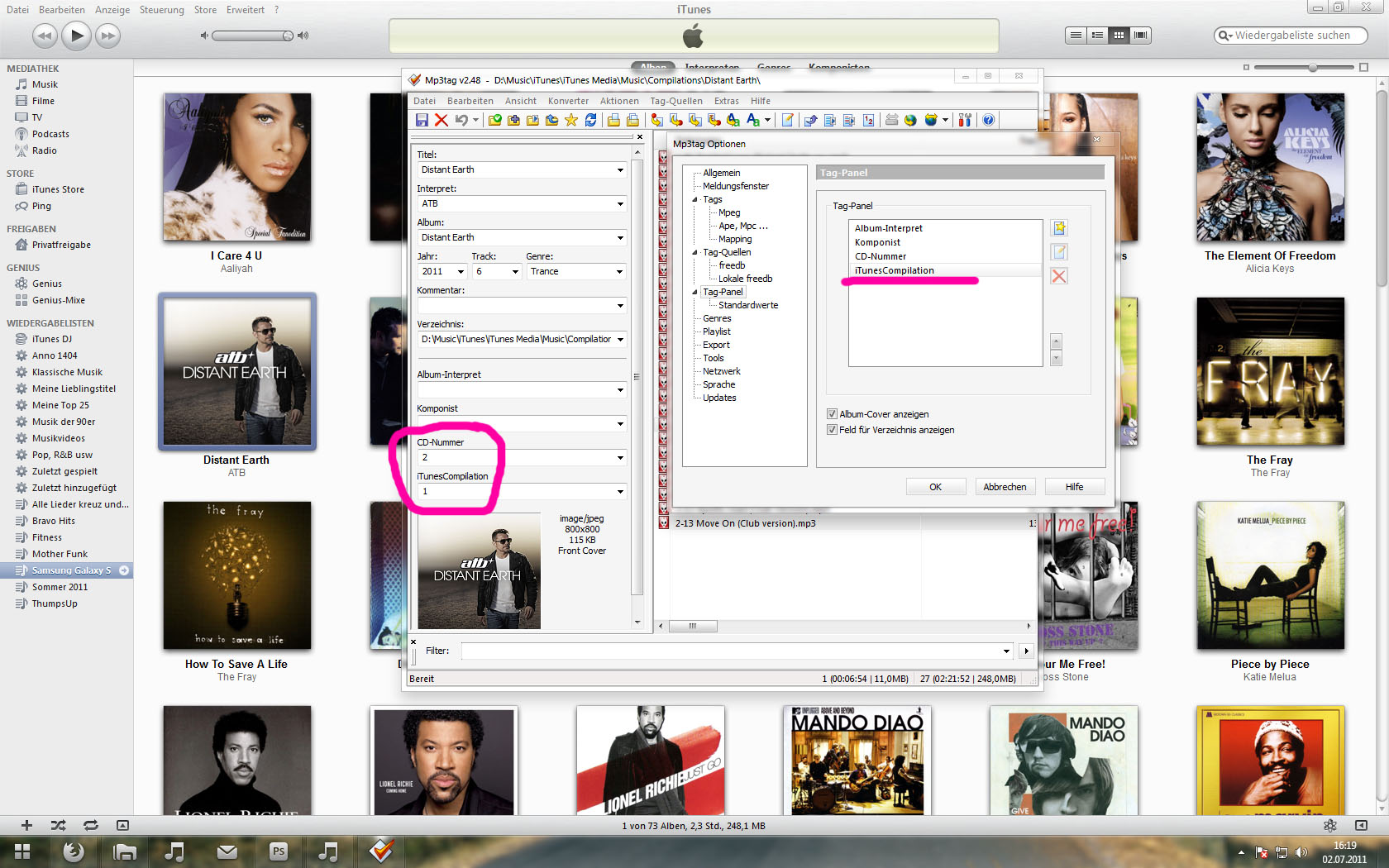Image resolution: width=1389 pixels, height=868 pixels.
Task: Open Photoshop from the taskbar
Action: 279,851
